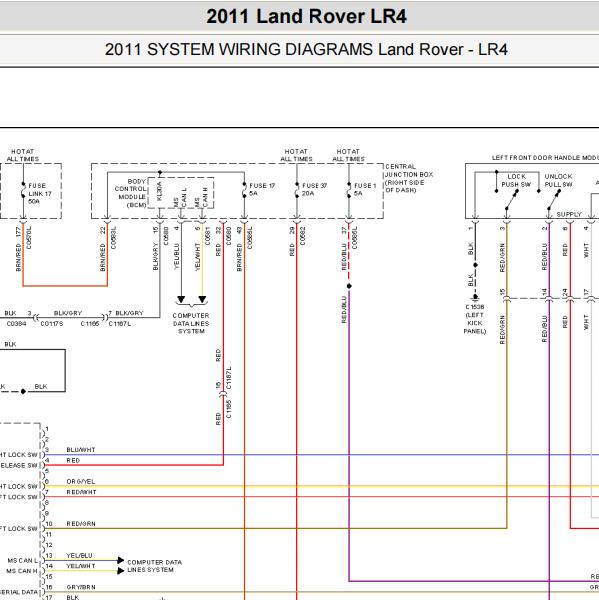Select the 'BLU/WHT' wire label at pin 3
This screenshot has height=600, width=599.
tap(81, 450)
